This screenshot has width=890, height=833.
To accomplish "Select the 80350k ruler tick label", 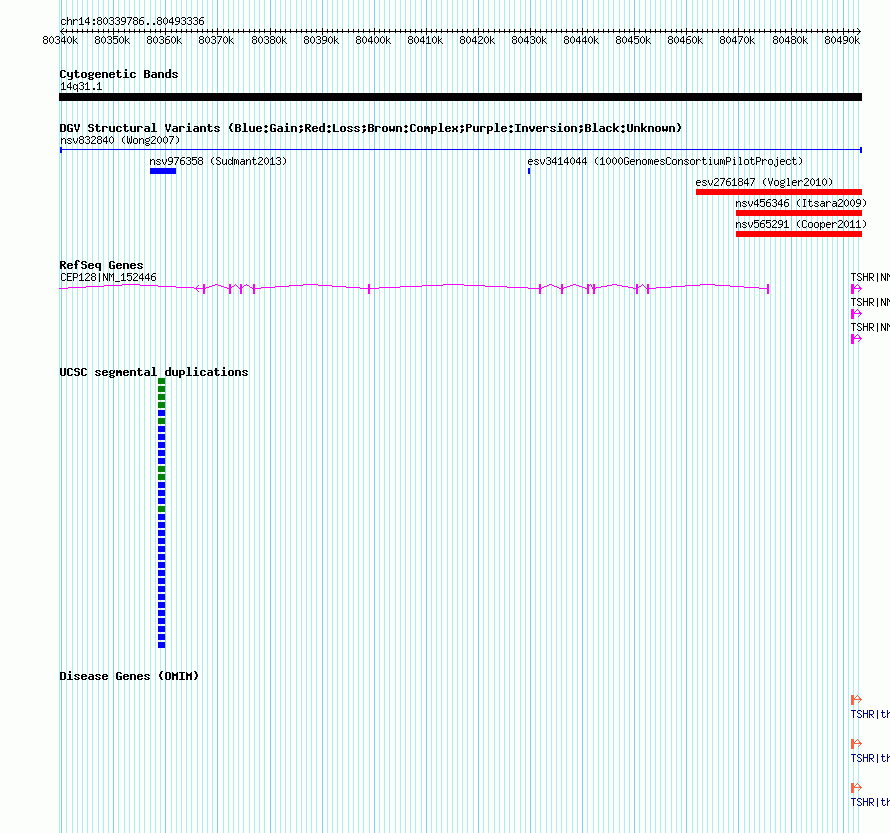I will [x=112, y=40].
